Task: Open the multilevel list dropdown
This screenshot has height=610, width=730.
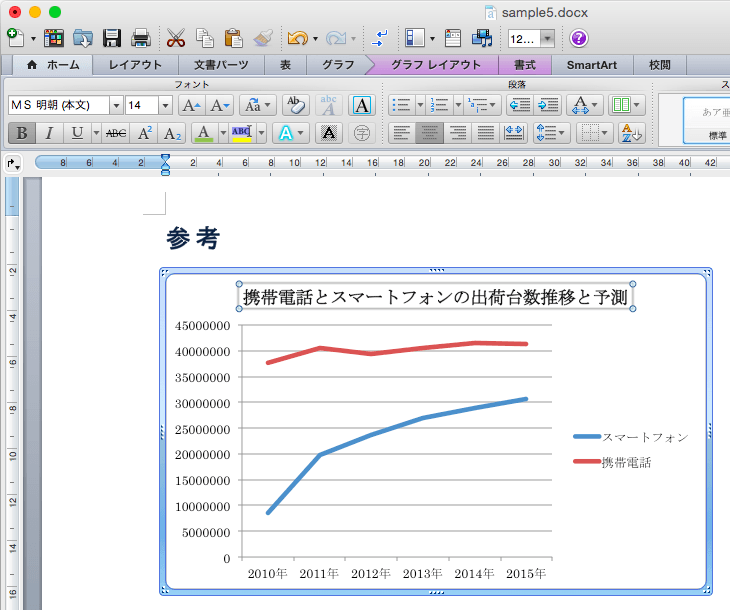Action: click(x=482, y=105)
